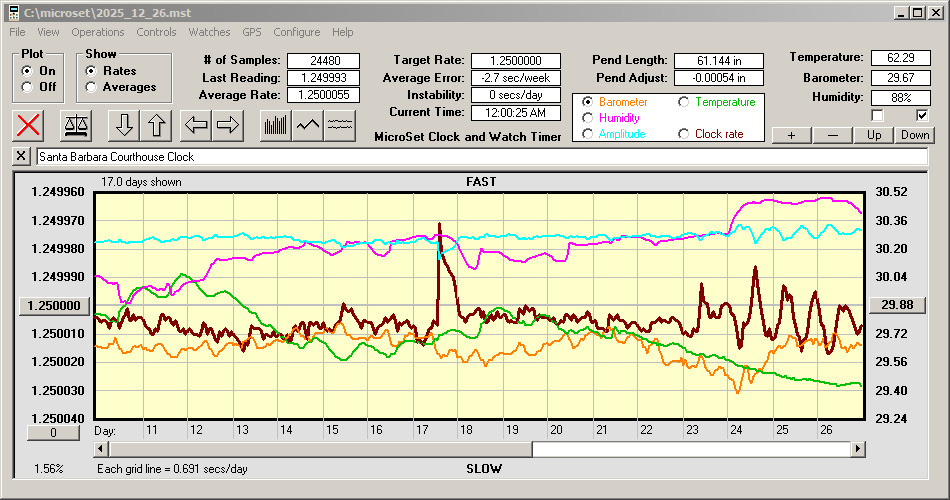Select the zigzag line plot style icon
This screenshot has height=500, width=950.
[x=308, y=125]
